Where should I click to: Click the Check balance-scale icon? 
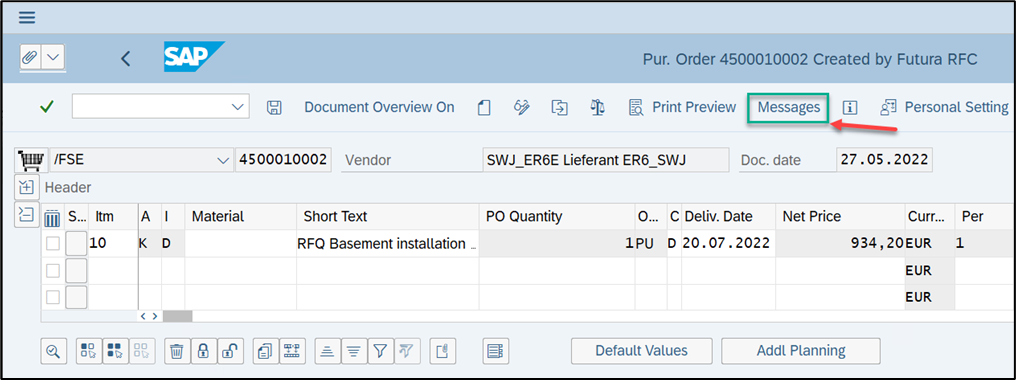tap(597, 108)
